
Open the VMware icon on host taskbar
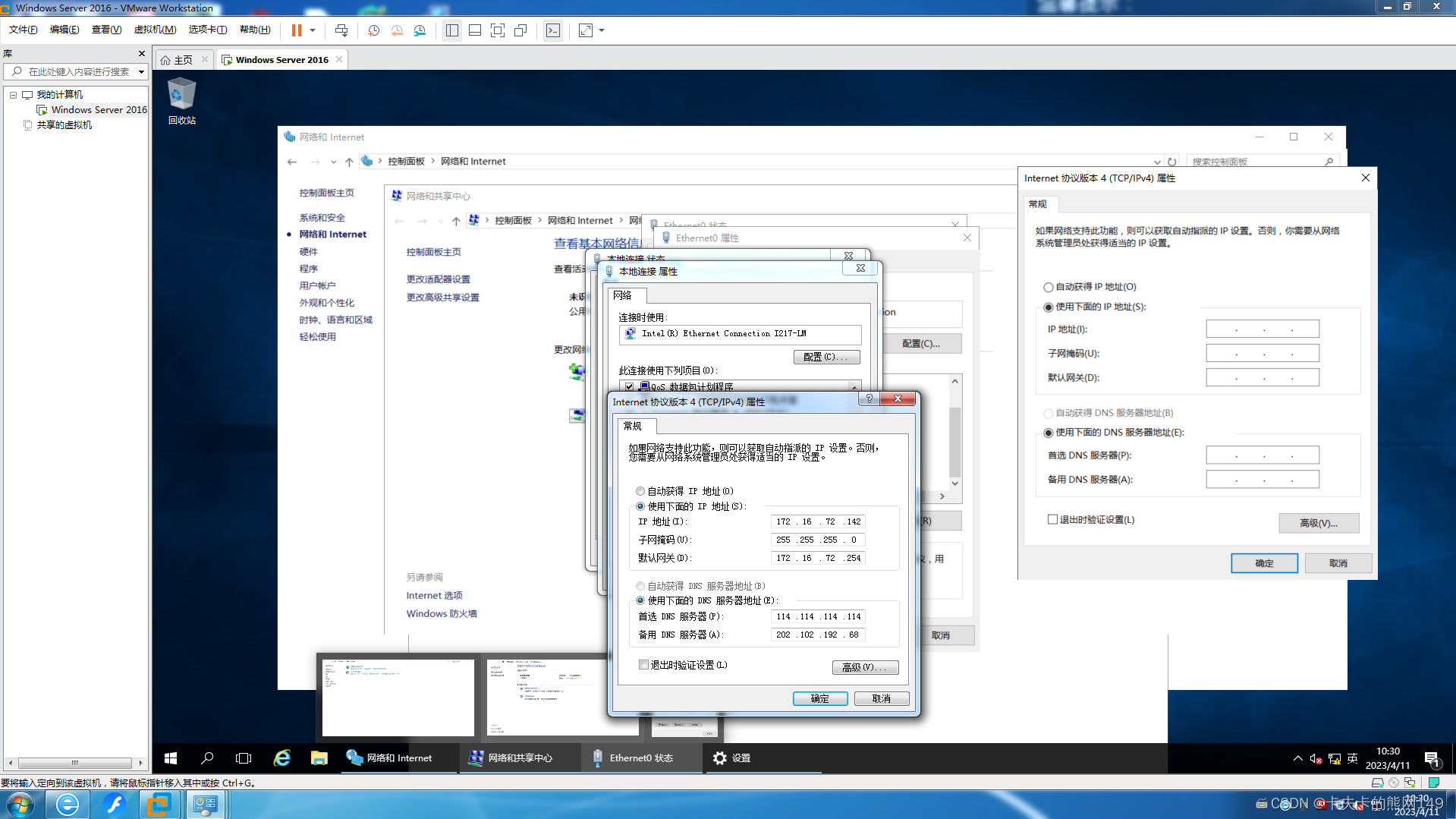coord(159,805)
